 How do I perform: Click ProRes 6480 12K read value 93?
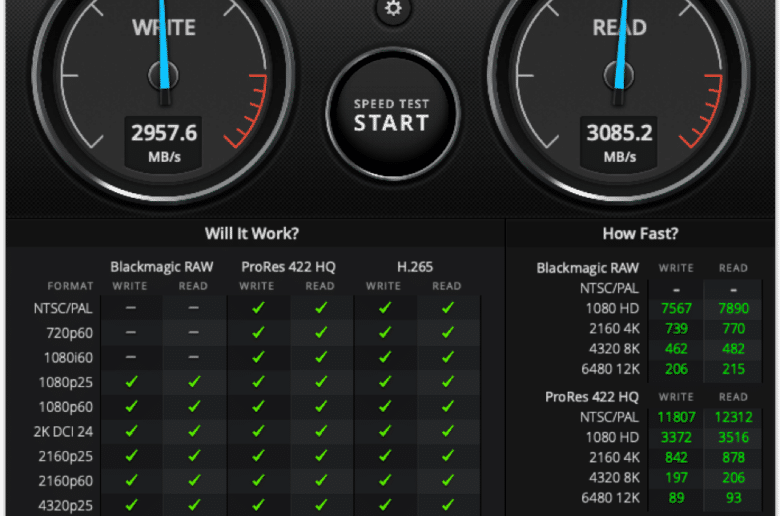coord(733,498)
